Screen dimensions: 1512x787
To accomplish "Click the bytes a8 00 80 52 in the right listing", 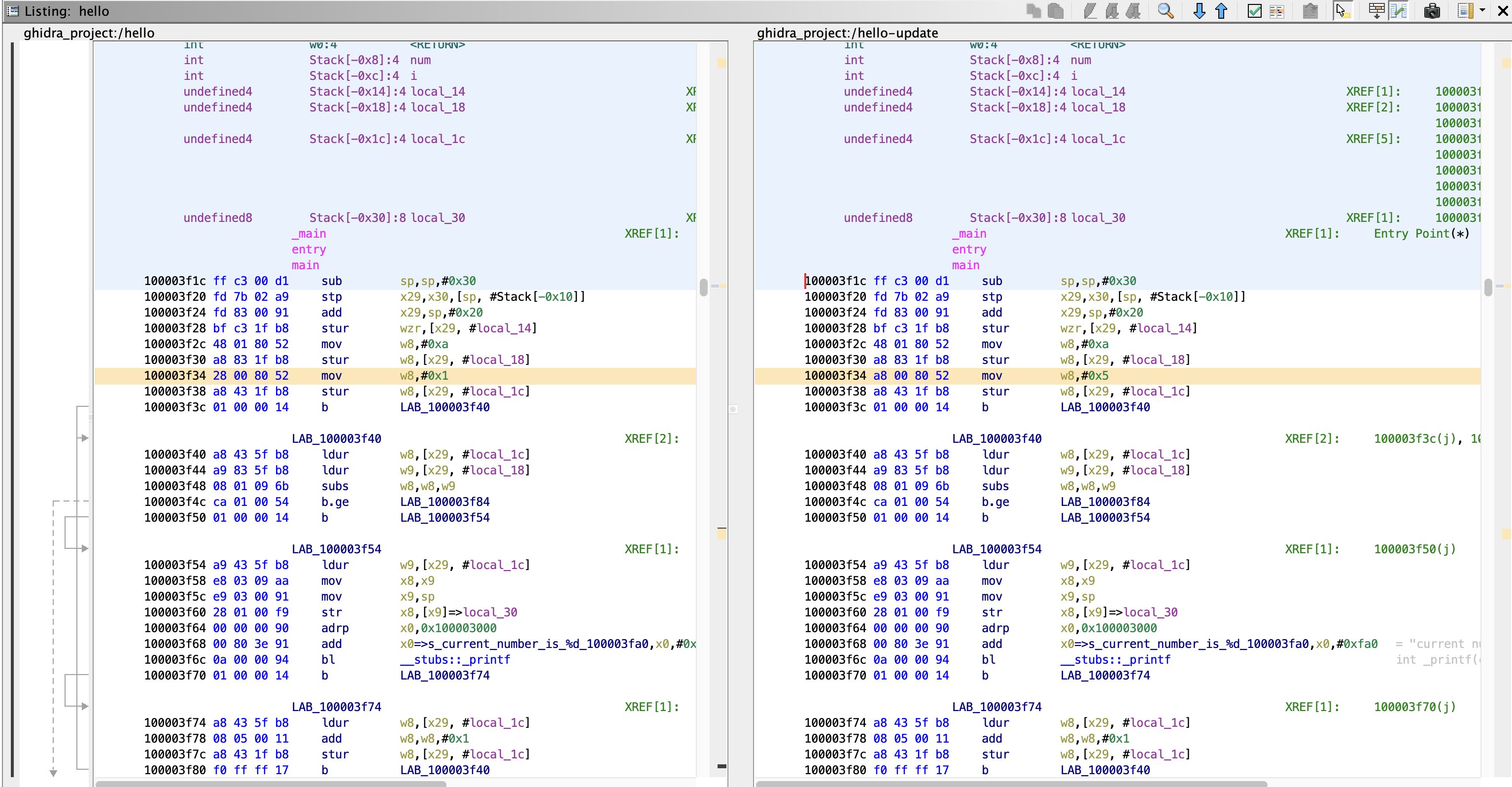I will coord(911,376).
